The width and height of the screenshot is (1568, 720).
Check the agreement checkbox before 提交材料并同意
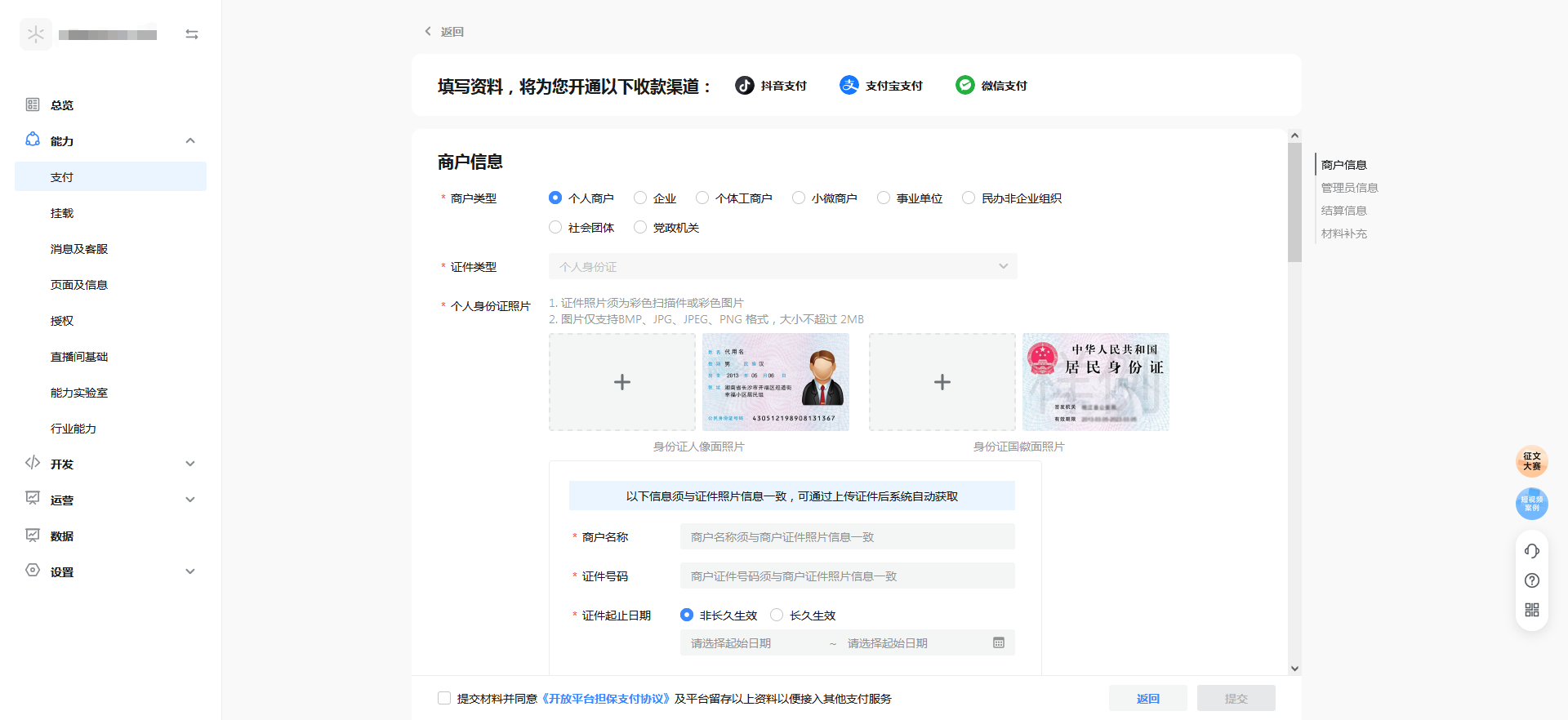coord(444,698)
